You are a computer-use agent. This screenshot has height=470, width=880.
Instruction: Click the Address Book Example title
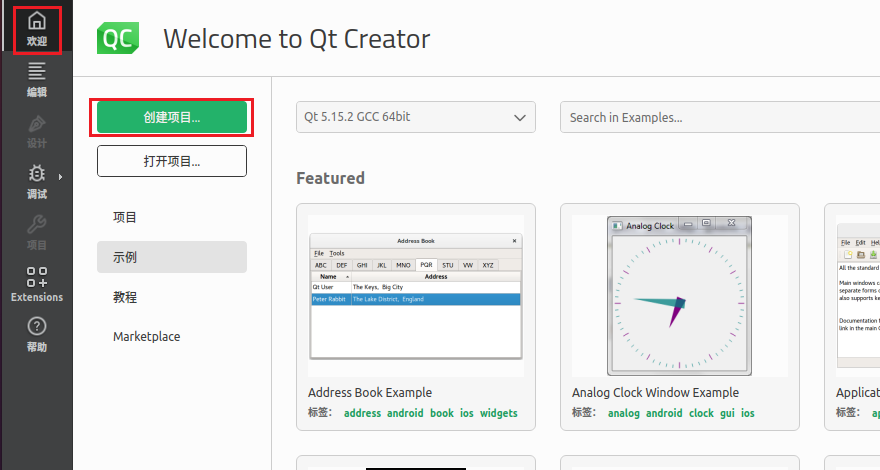[x=370, y=393]
